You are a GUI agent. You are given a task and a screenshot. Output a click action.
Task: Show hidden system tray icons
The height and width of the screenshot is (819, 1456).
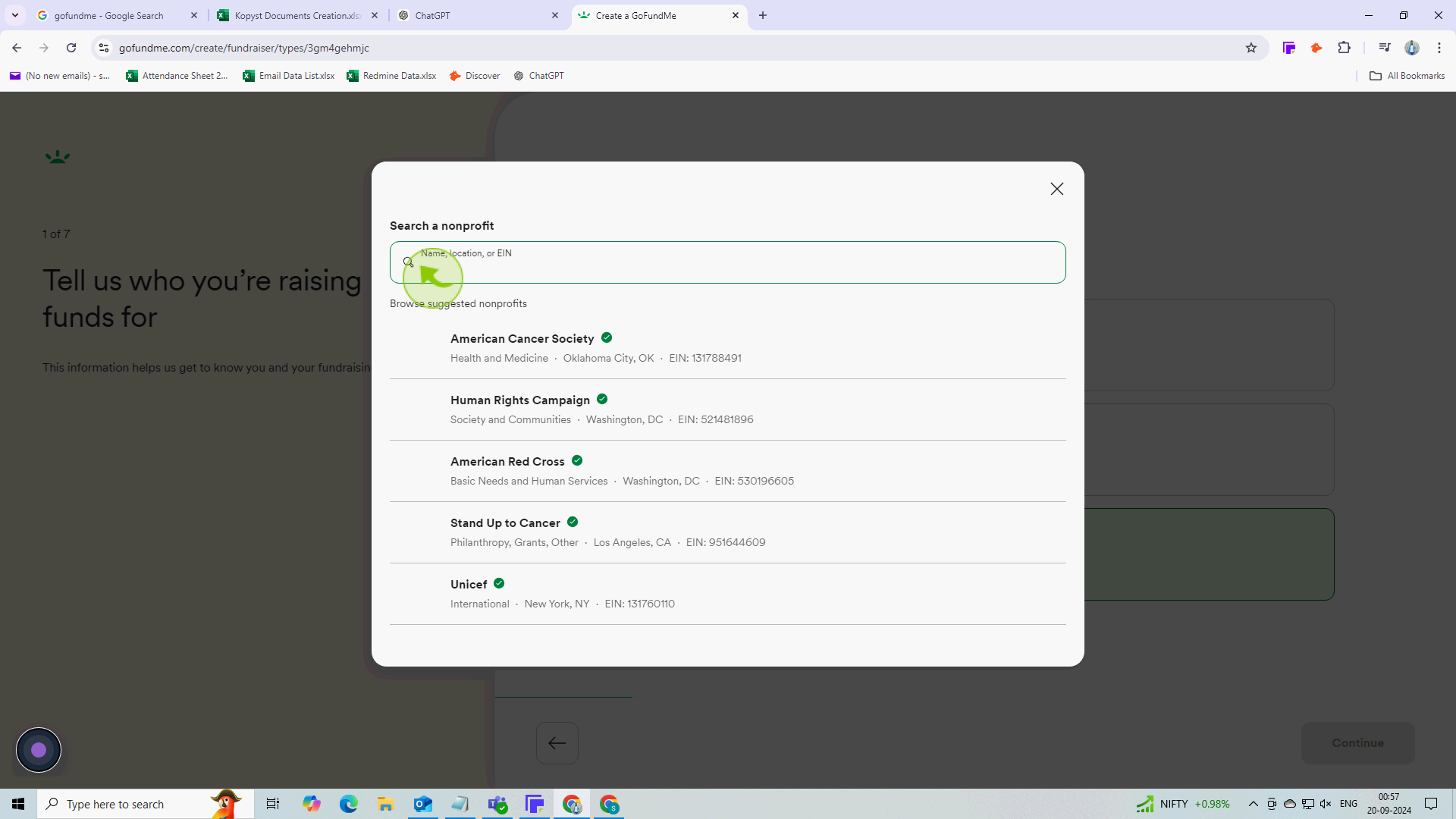1254,804
